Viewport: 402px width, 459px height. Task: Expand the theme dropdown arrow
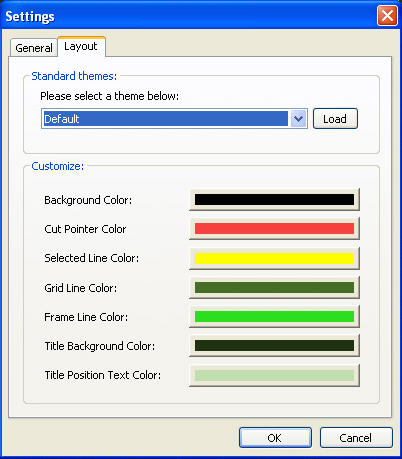(298, 119)
